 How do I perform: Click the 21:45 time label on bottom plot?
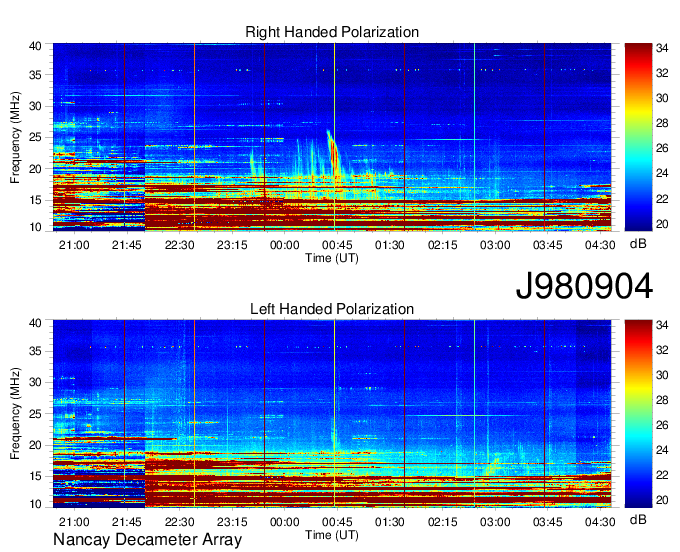(127, 522)
